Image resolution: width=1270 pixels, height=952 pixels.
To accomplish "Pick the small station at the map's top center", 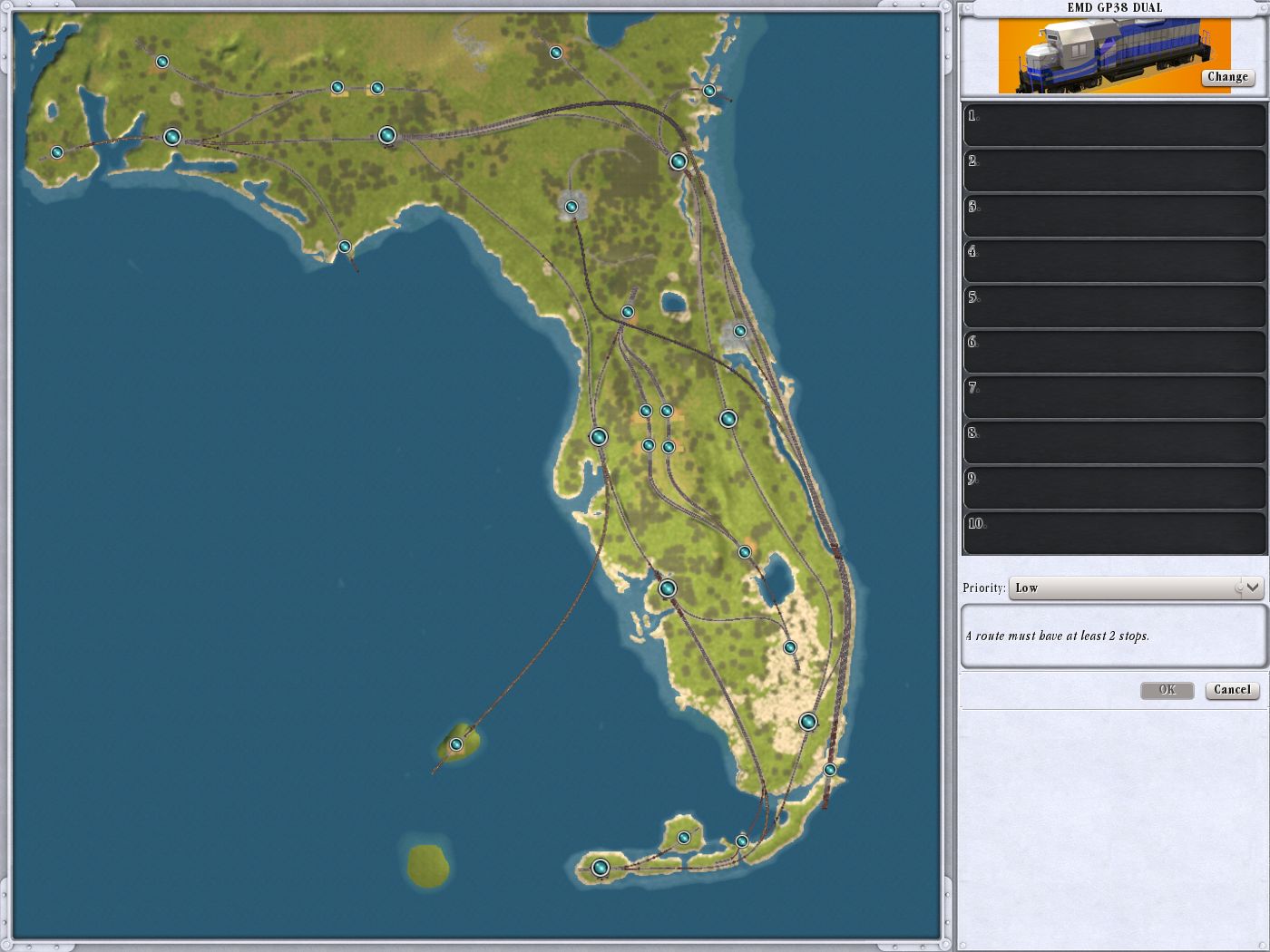I will 555,53.
